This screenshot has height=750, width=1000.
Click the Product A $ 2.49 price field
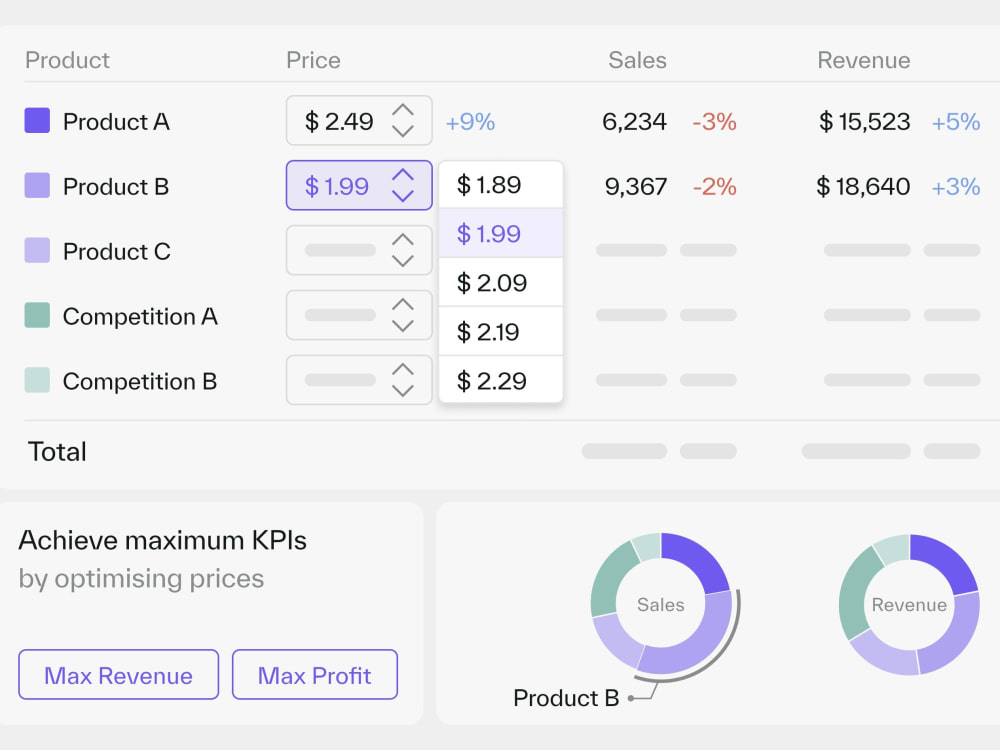click(359, 121)
